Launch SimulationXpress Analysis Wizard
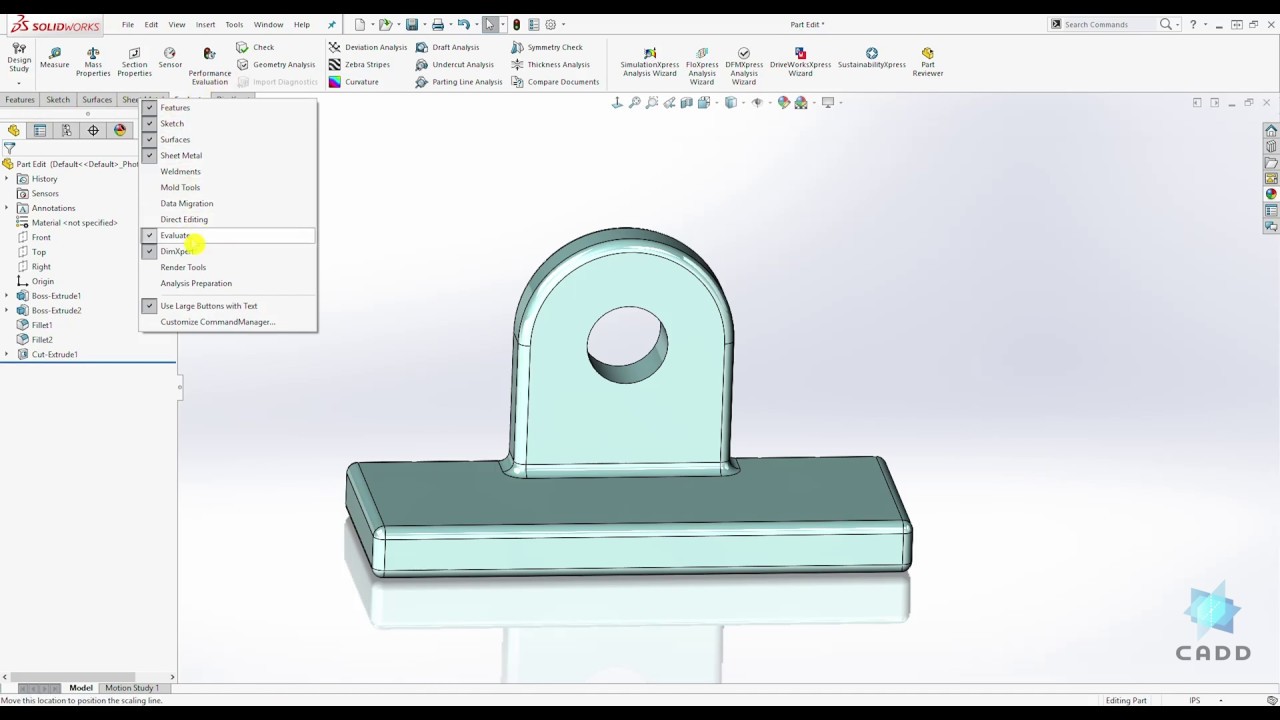 click(x=650, y=62)
